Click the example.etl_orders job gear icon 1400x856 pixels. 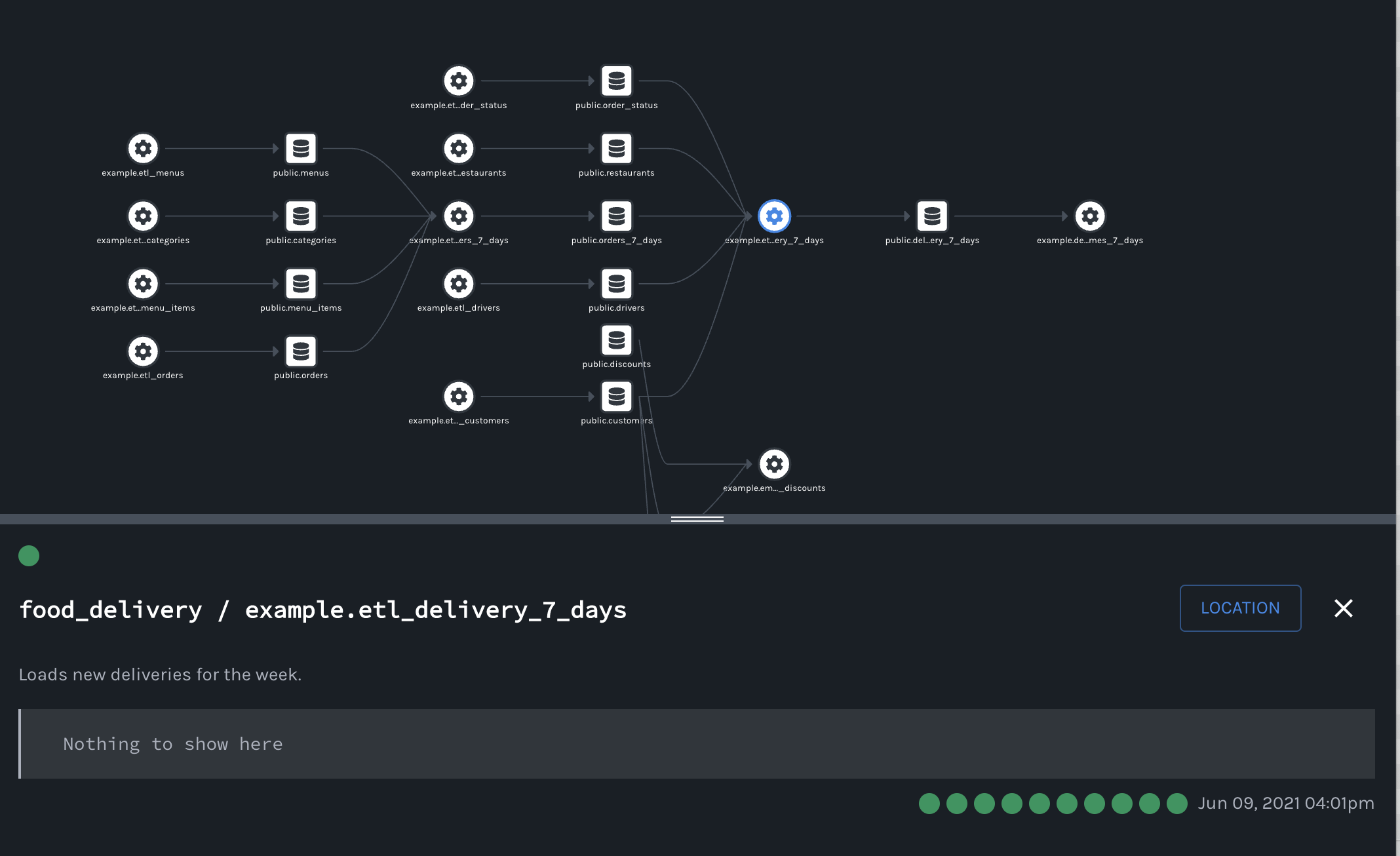[x=143, y=351]
